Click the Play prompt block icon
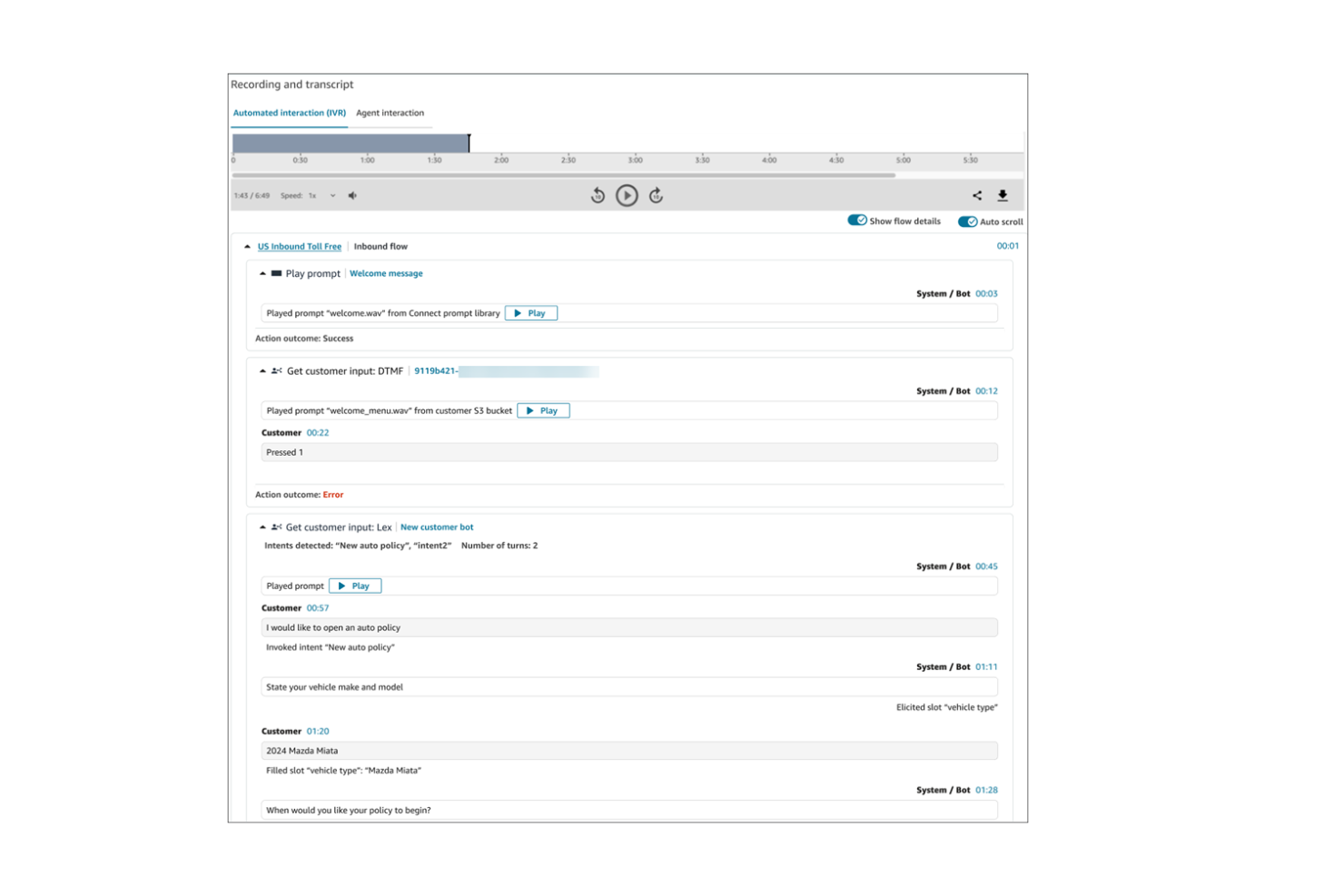The height and width of the screenshot is (896, 1344). pos(276,273)
